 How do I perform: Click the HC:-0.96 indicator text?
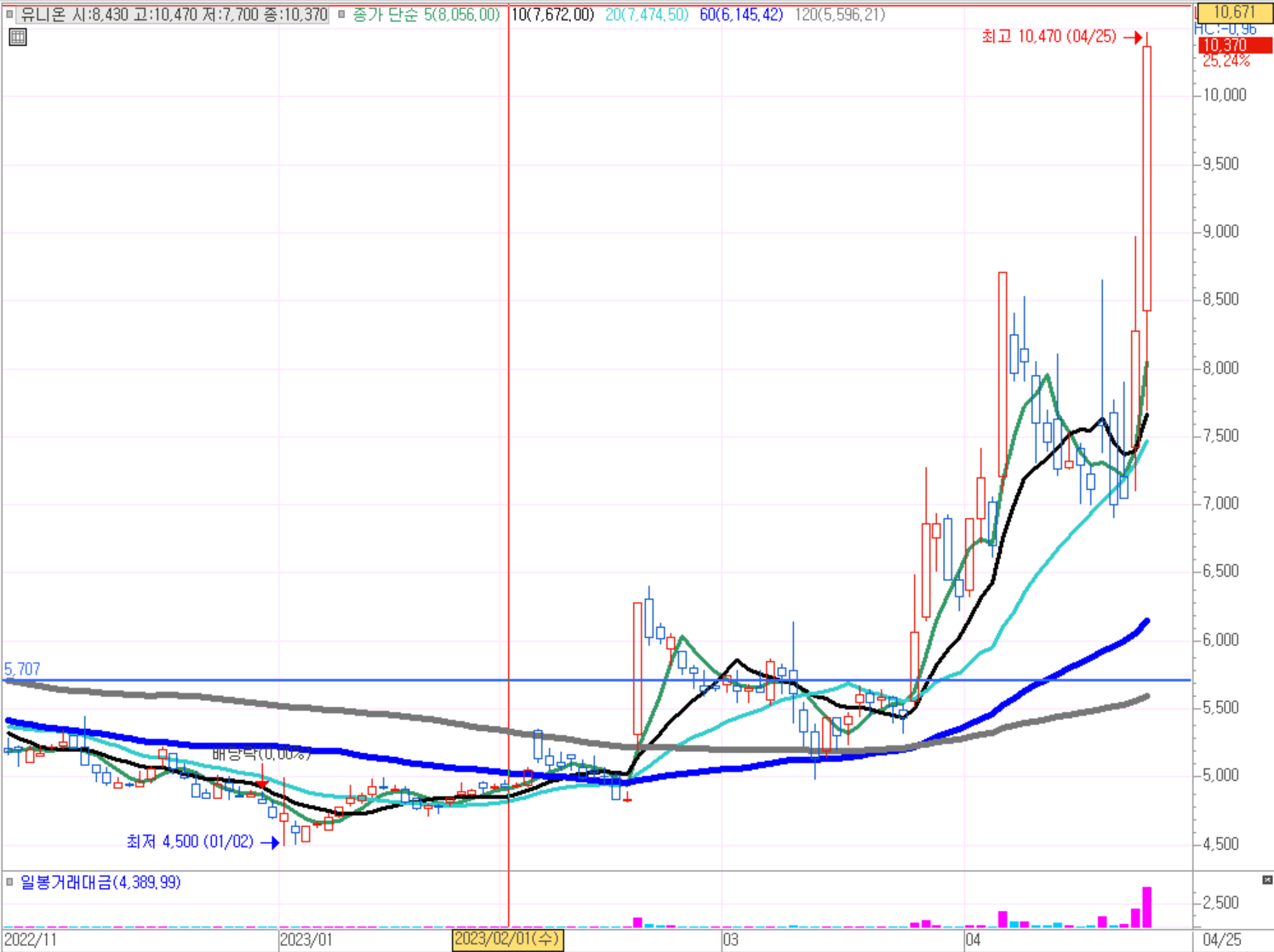point(1225,29)
